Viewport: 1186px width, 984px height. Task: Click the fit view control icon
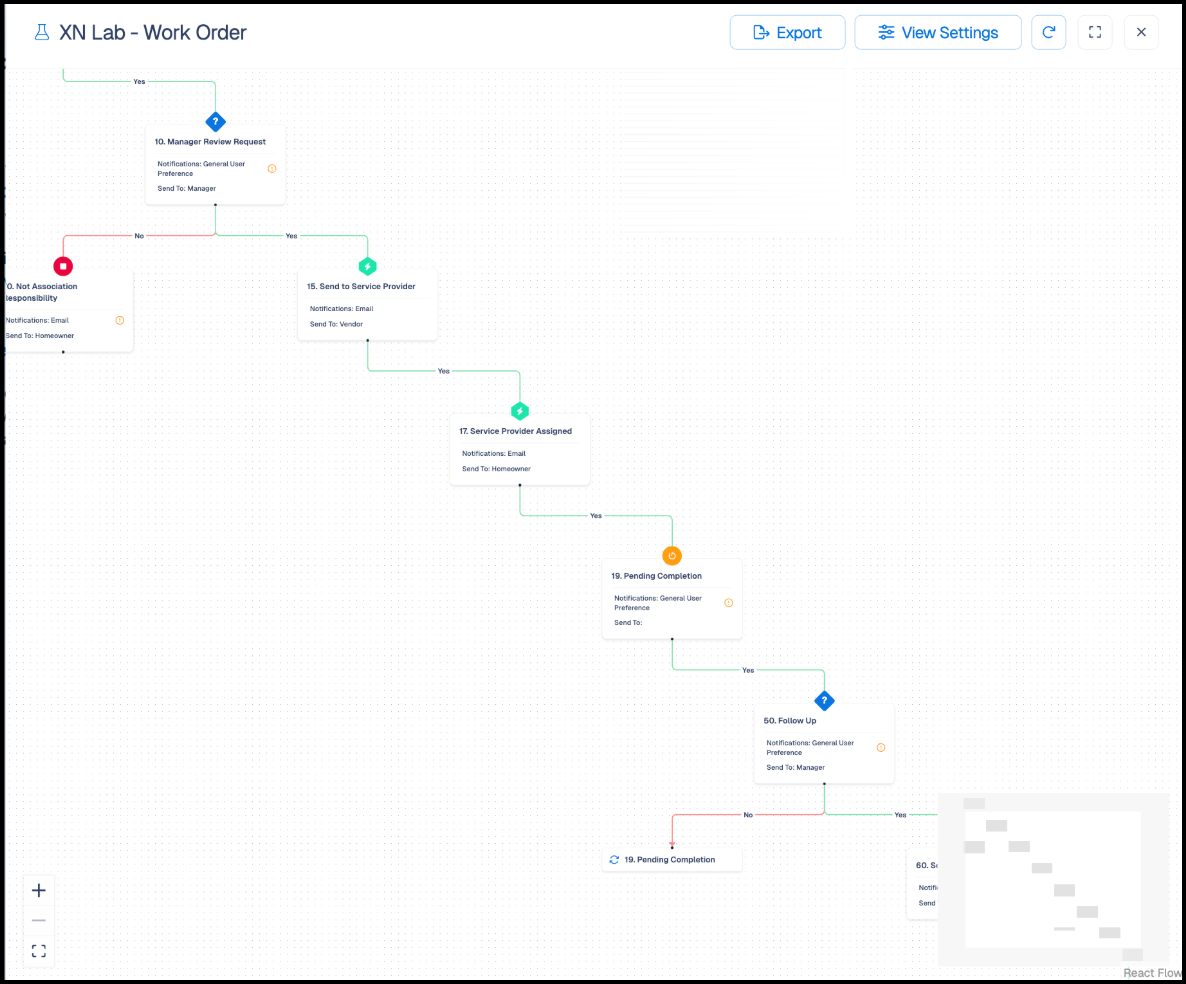(x=39, y=951)
